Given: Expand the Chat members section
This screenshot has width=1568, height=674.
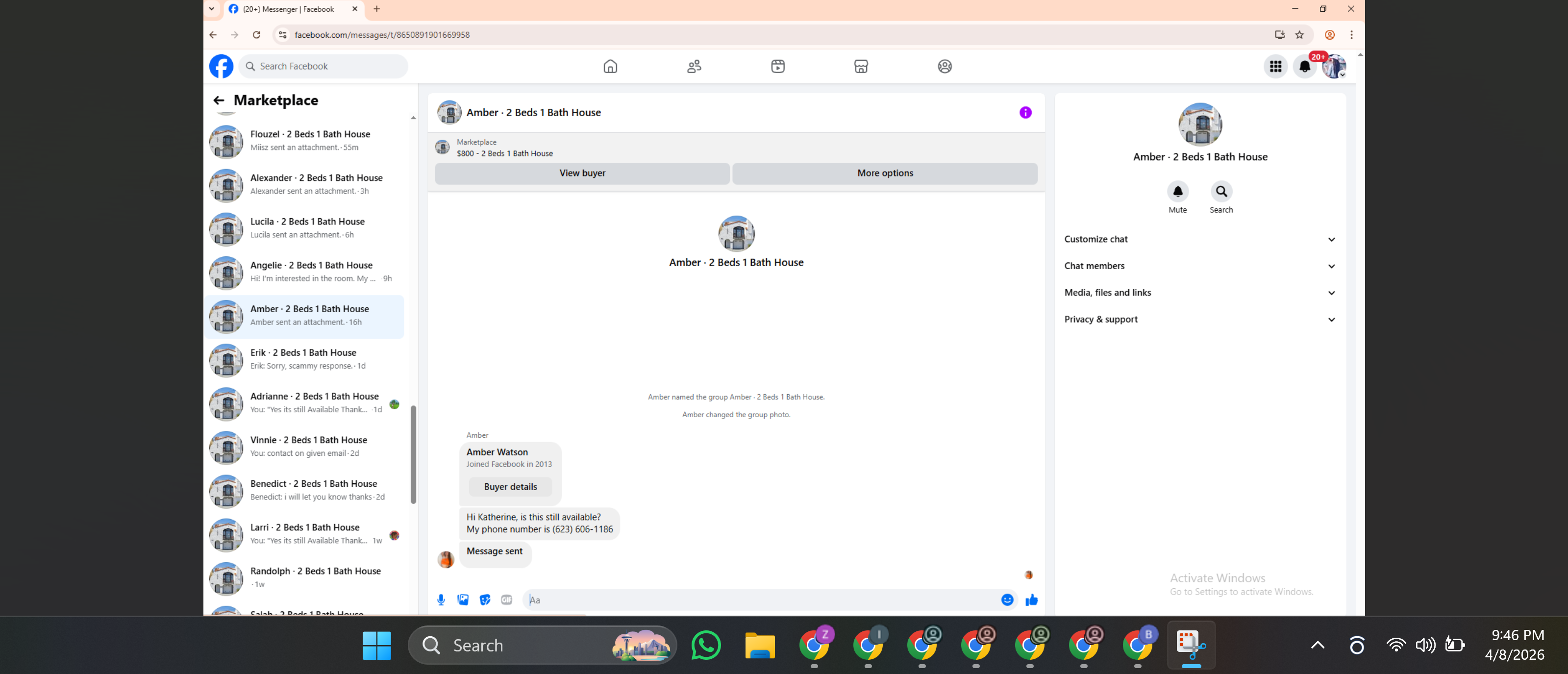Looking at the screenshot, I should pos(1200,266).
